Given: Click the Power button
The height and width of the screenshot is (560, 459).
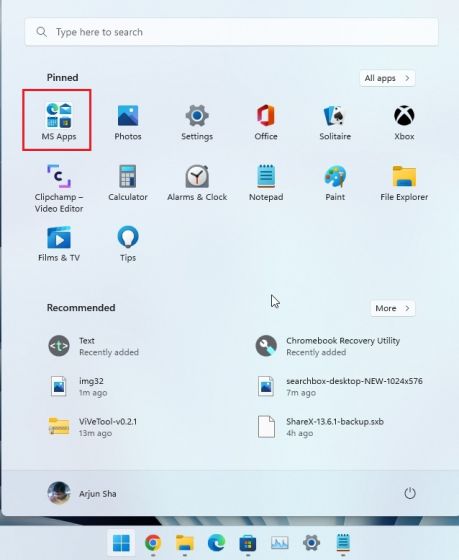Looking at the screenshot, I should tap(410, 493).
